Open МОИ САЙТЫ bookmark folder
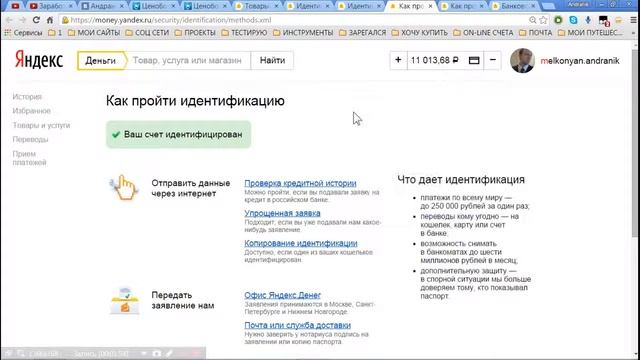Viewport: 640px width, 360px height. 94,33
